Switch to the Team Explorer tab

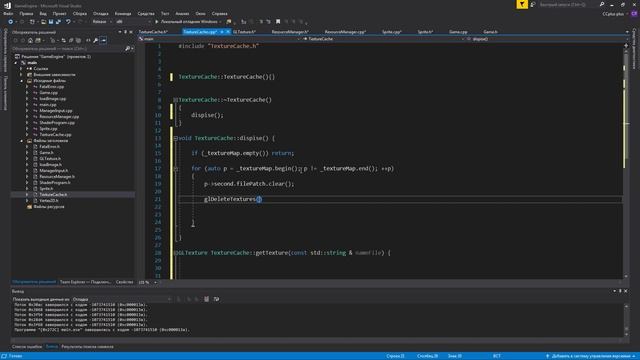click(85, 282)
